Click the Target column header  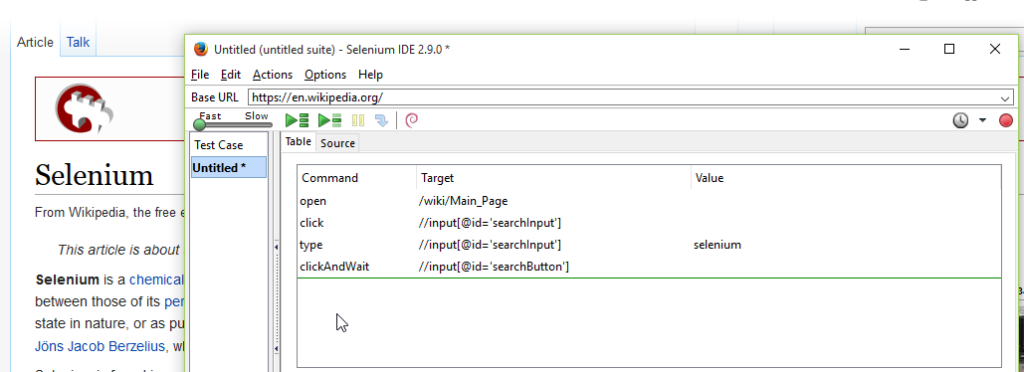click(x=554, y=178)
